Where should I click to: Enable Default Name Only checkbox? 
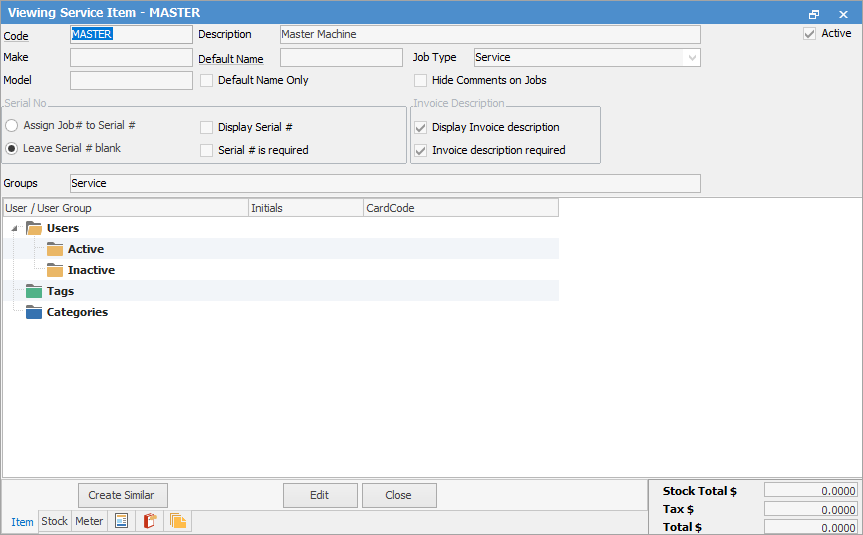click(206, 81)
